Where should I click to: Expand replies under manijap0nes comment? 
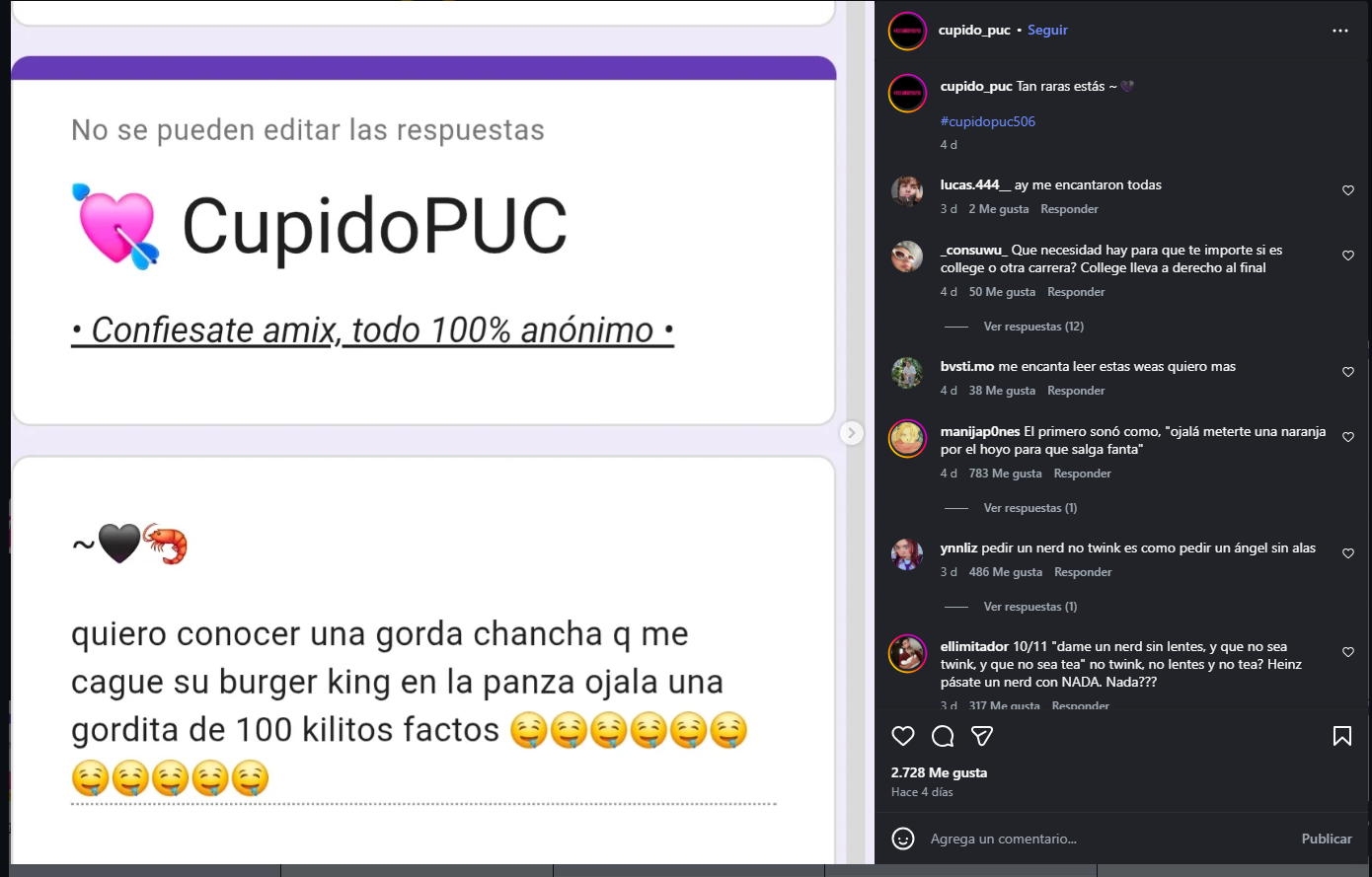[1030, 508]
